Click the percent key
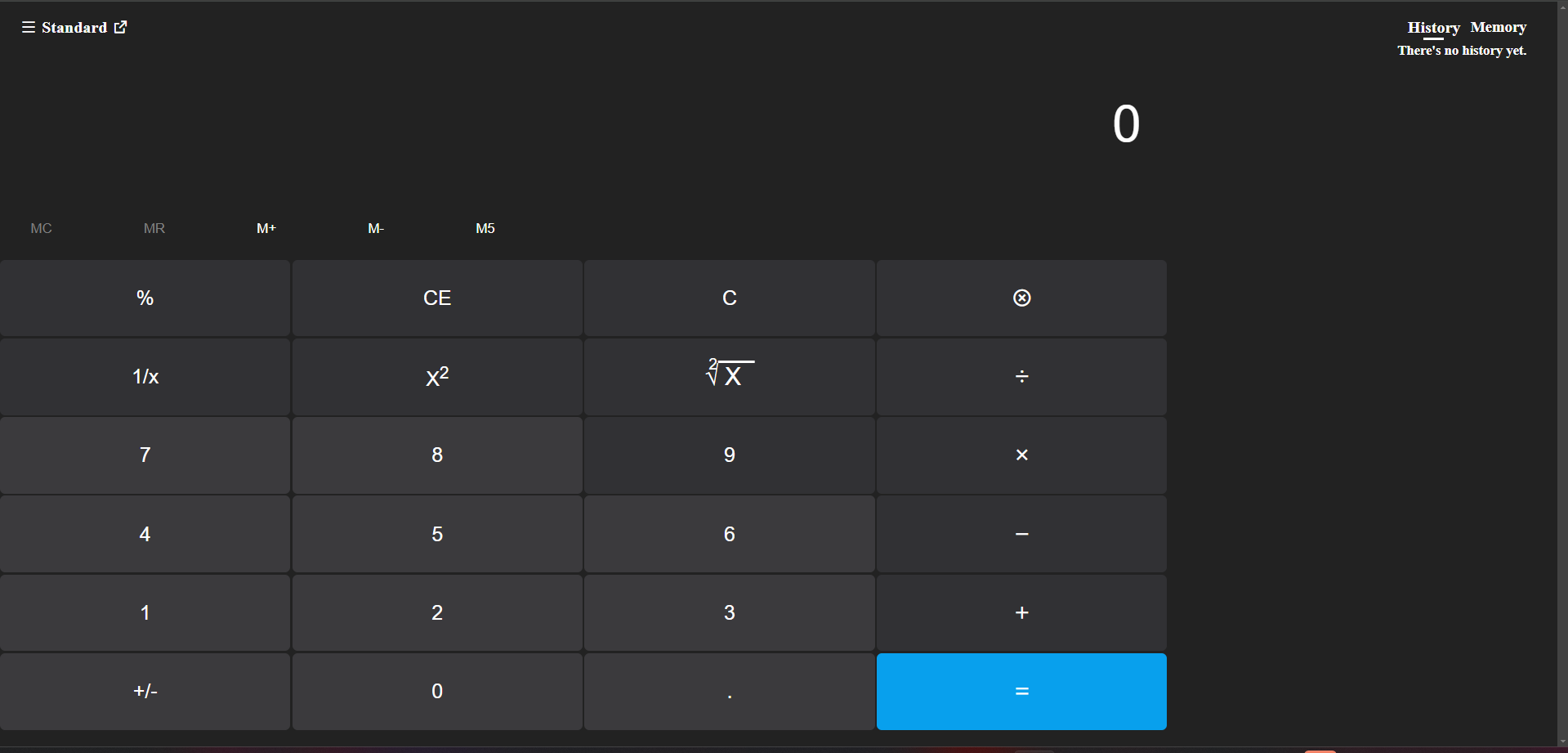1568x753 pixels. (x=145, y=298)
